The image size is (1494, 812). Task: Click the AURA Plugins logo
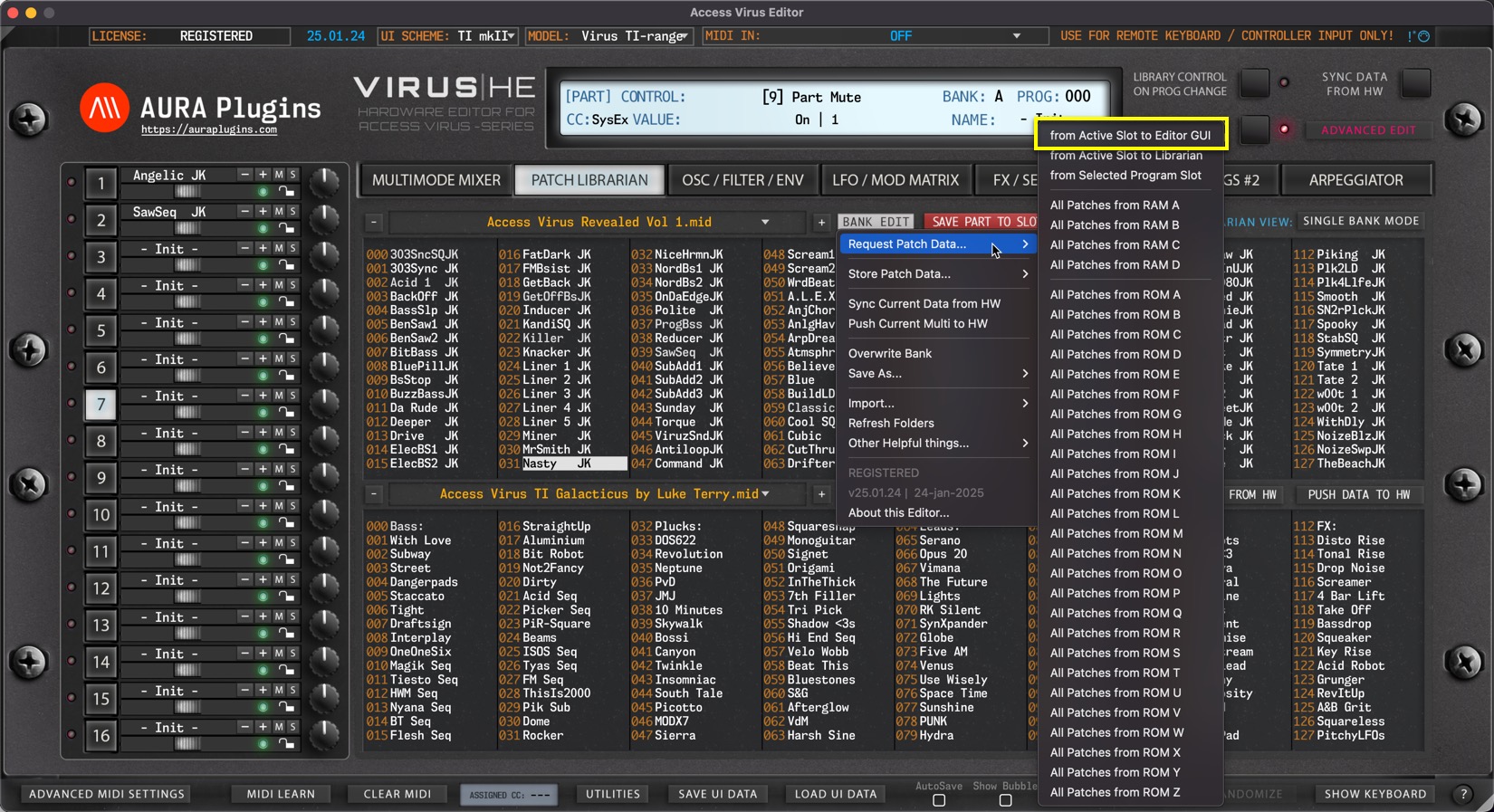click(104, 109)
